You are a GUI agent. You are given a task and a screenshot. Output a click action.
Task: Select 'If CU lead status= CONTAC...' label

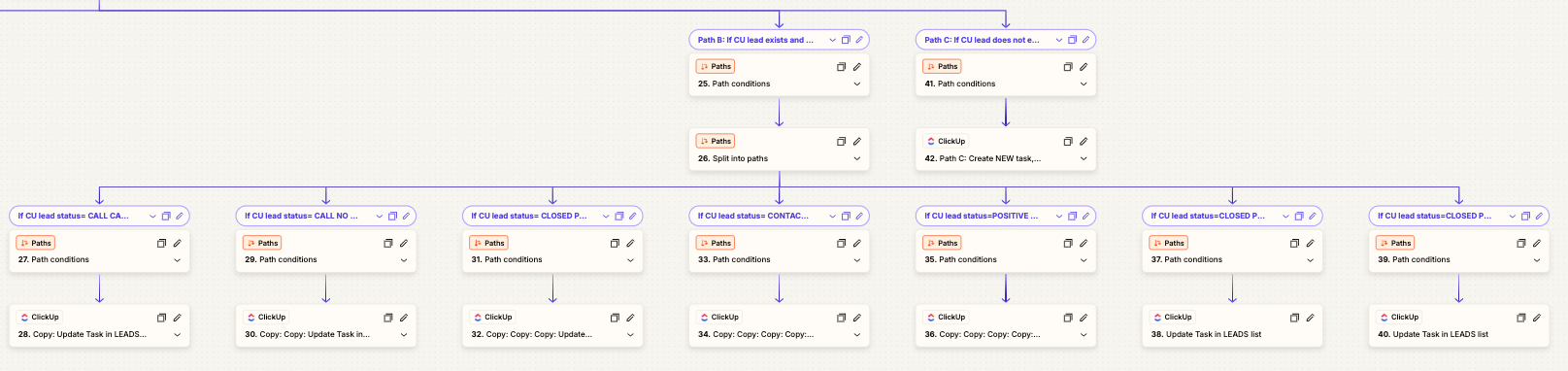point(753,217)
